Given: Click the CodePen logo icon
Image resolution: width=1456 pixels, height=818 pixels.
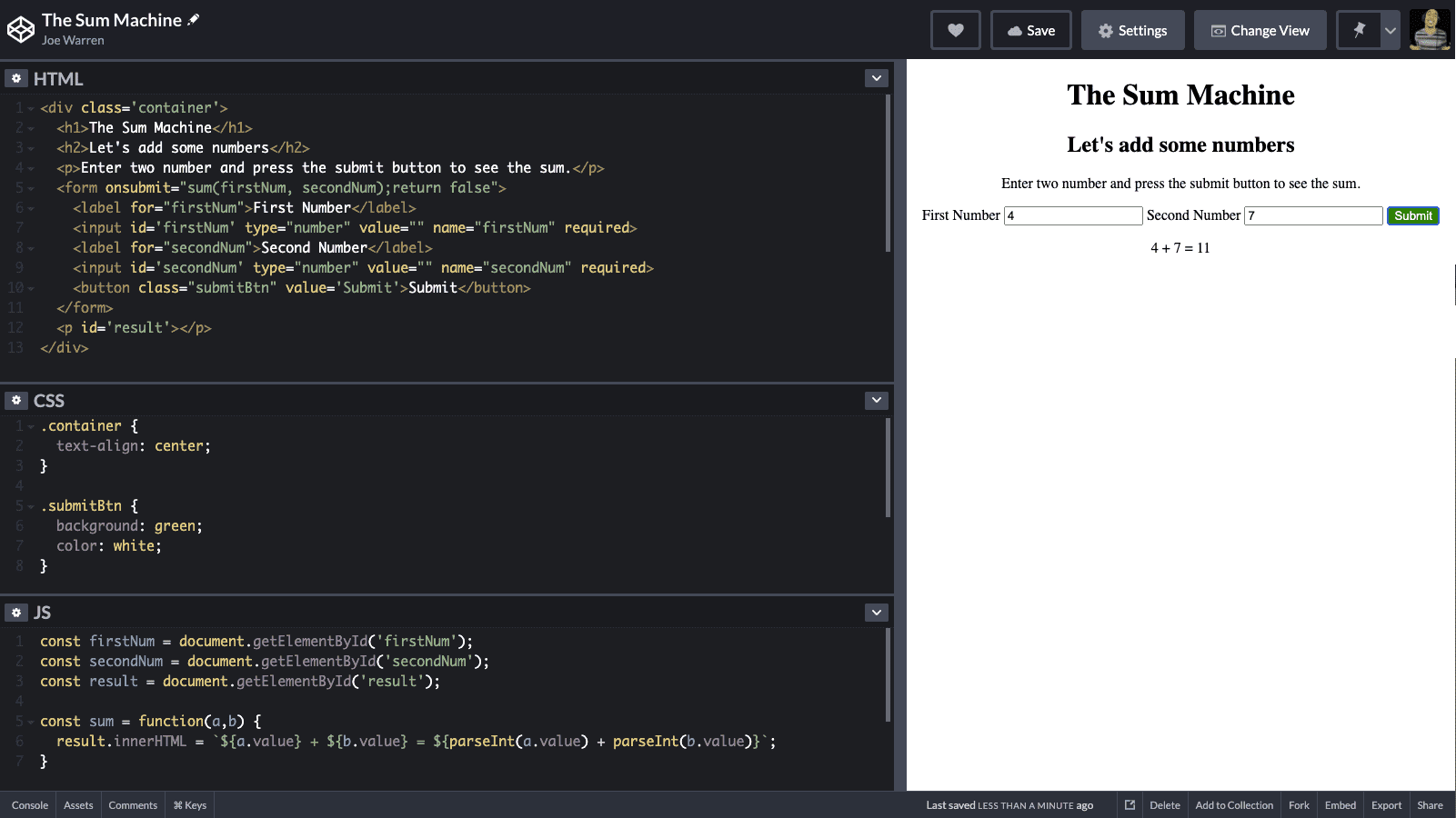Looking at the screenshot, I should [20, 30].
